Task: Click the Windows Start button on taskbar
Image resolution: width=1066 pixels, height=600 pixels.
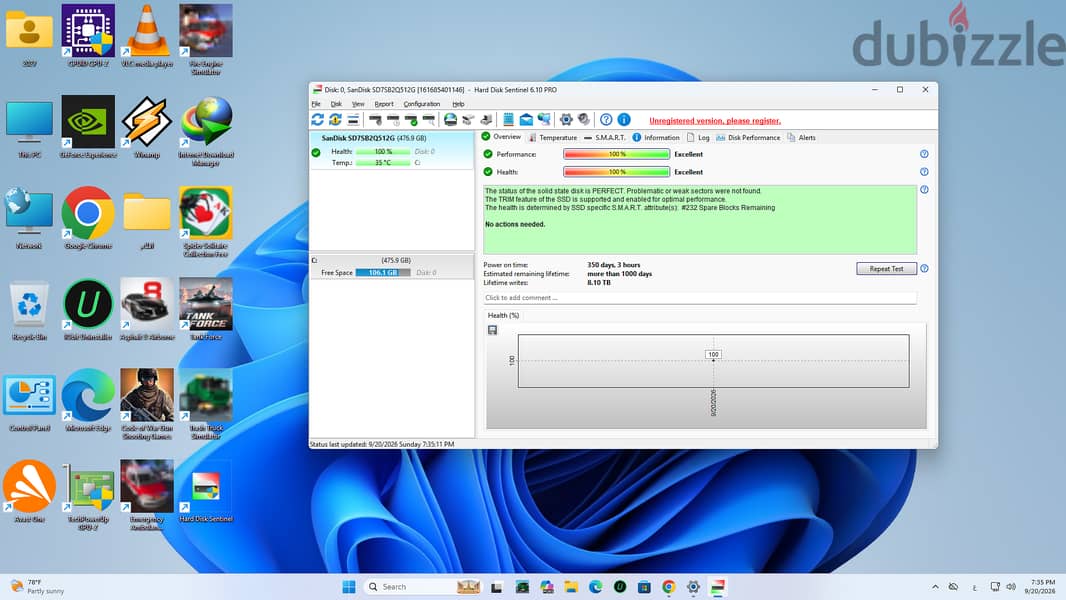Action: click(x=349, y=587)
